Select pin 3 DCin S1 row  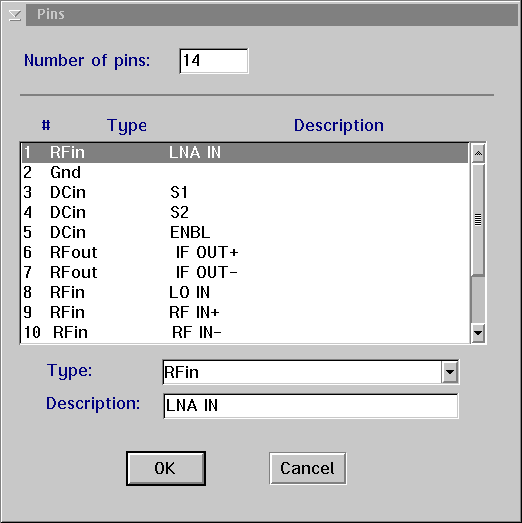coord(245,192)
